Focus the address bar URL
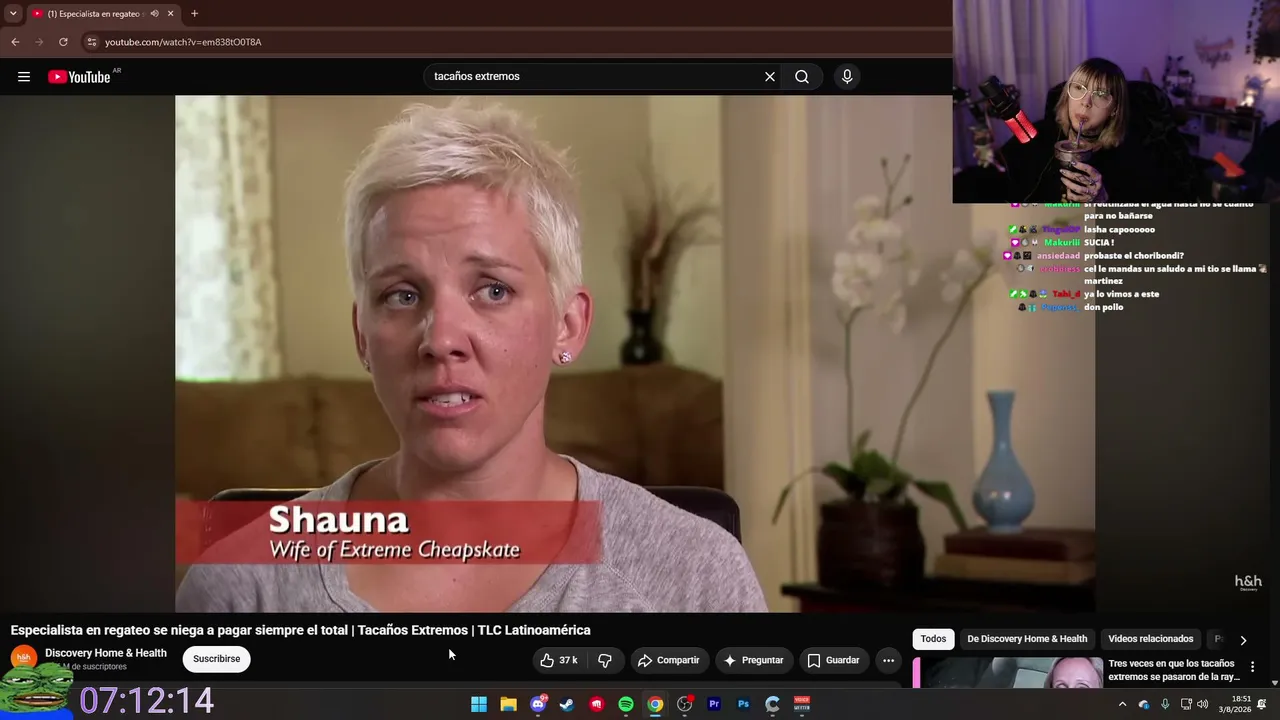Image resolution: width=1280 pixels, height=720 pixels. (183, 42)
